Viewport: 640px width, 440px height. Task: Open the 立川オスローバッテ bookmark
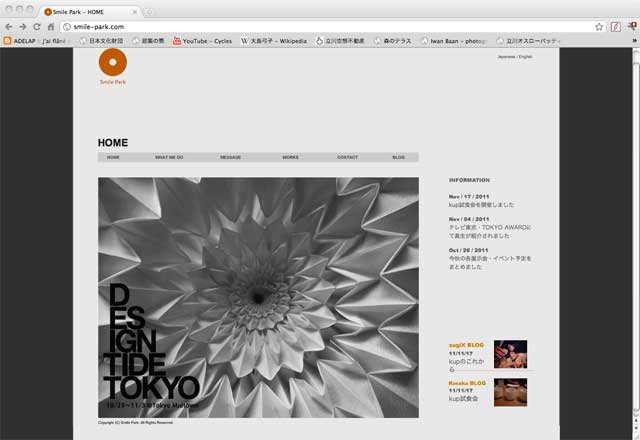click(x=529, y=41)
